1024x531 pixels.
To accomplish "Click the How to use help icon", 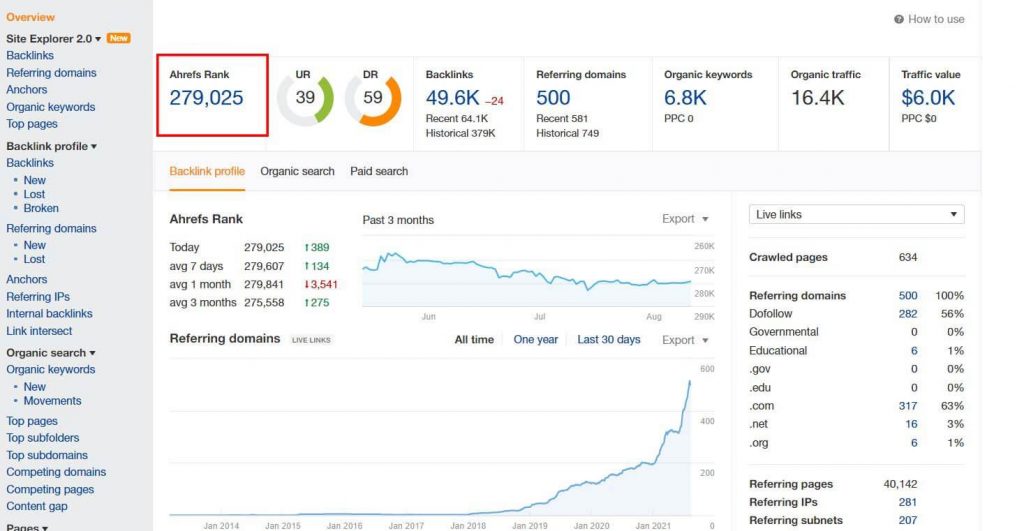I will tap(899, 20).
